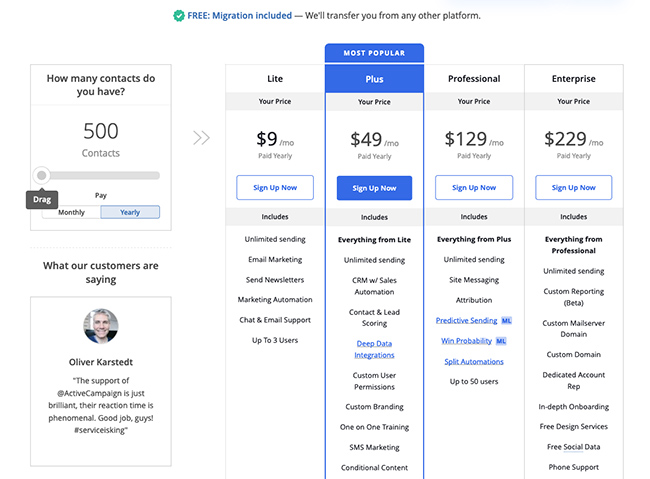The image size is (650, 479).
Task: Open the Win Probability link
Action: [466, 341]
